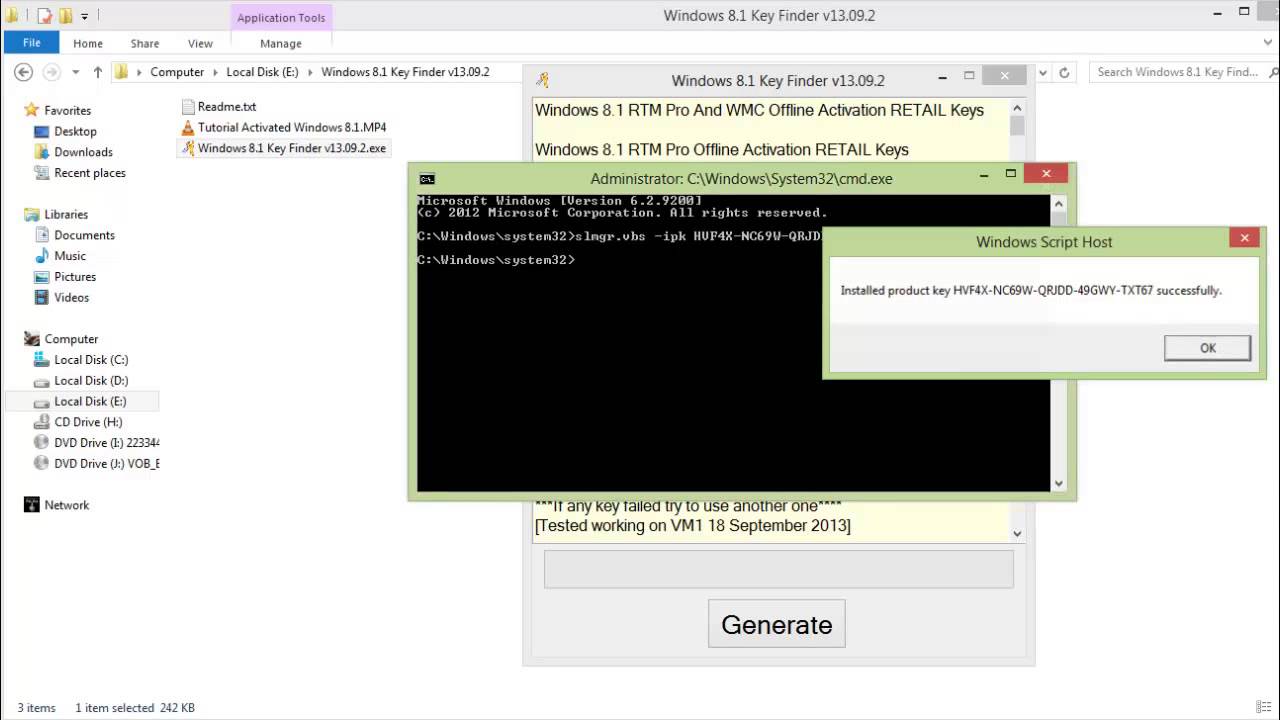
Task: Click '[Tested working on VM1 18 September 2013]' text
Action: [x=693, y=525]
